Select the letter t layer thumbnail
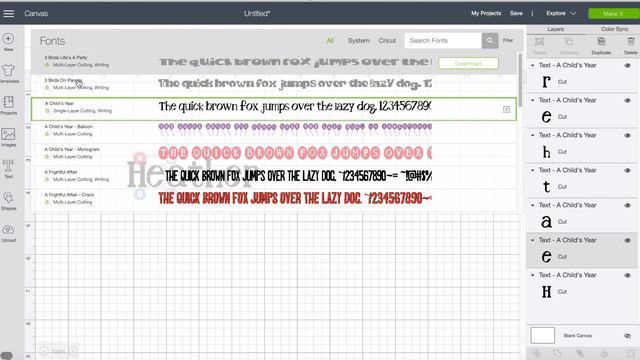640x360 pixels. pos(546,187)
